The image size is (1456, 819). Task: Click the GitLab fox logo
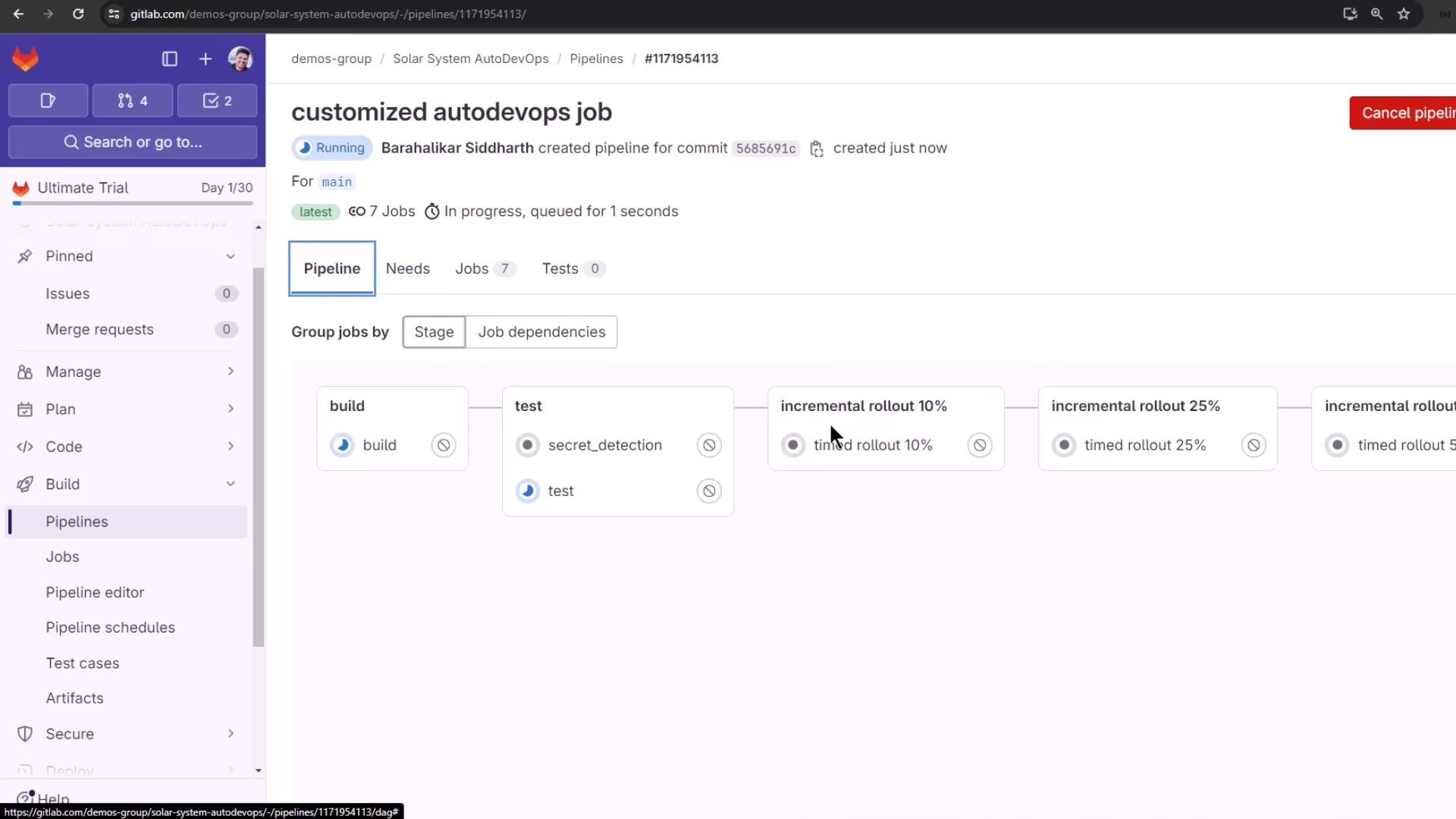(25, 59)
